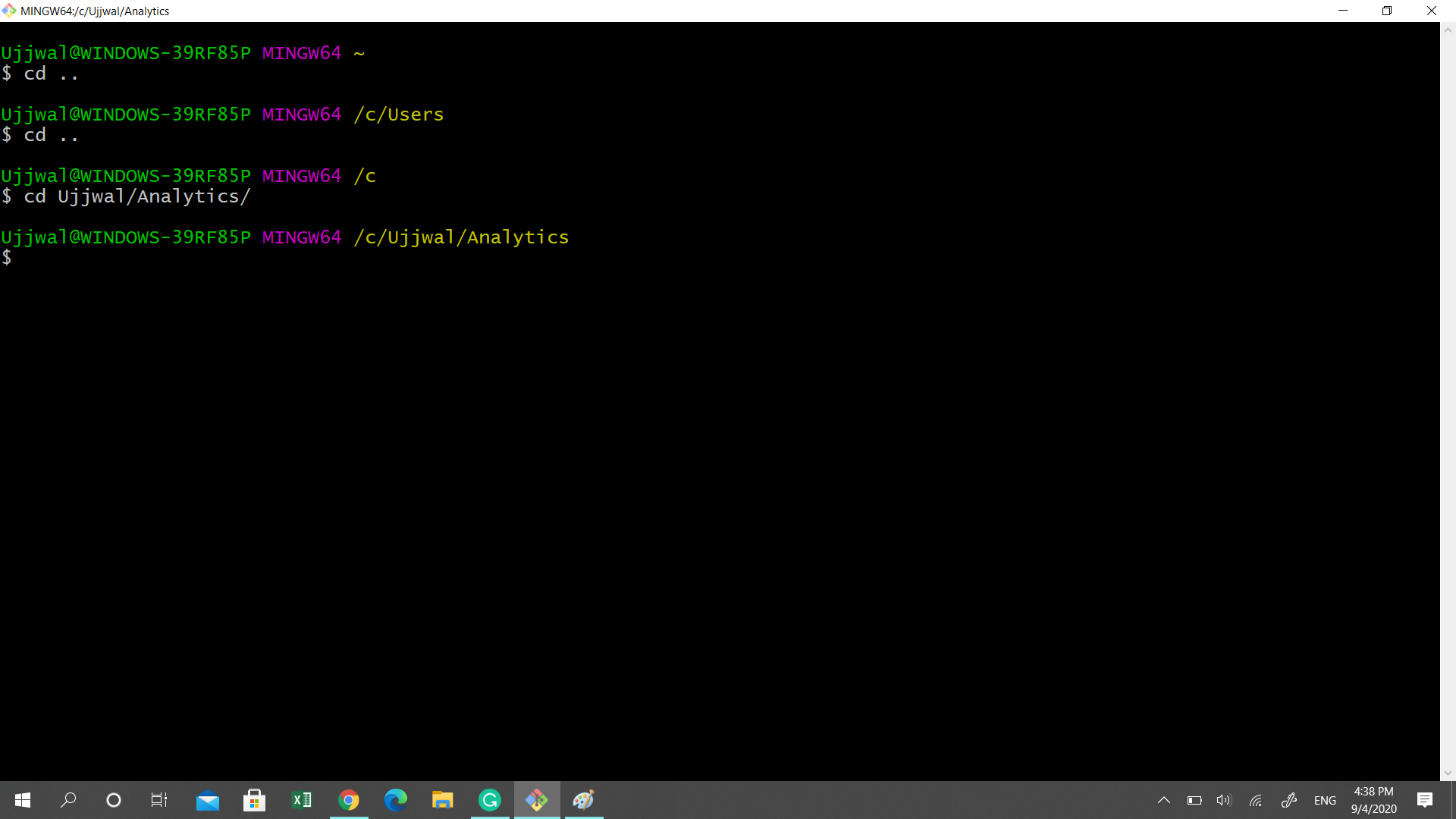Open clock and date calendar flyout
This screenshot has width=1456, height=819.
coord(1373,800)
